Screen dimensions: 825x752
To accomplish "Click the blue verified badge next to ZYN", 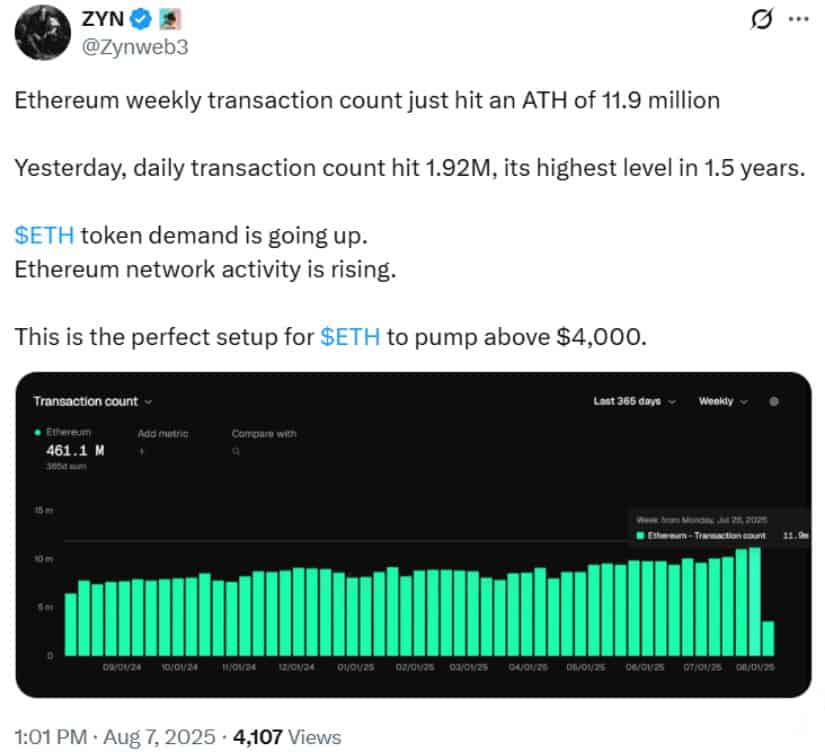I will (x=141, y=19).
